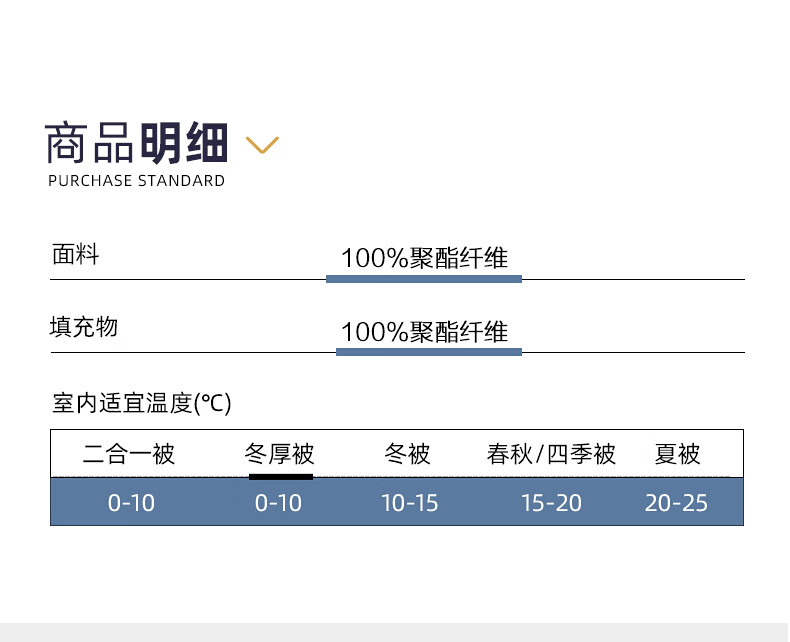The height and width of the screenshot is (642, 790).
Task: Click the 室内适宜温度(℃) label
Action: pyautogui.click(x=142, y=403)
